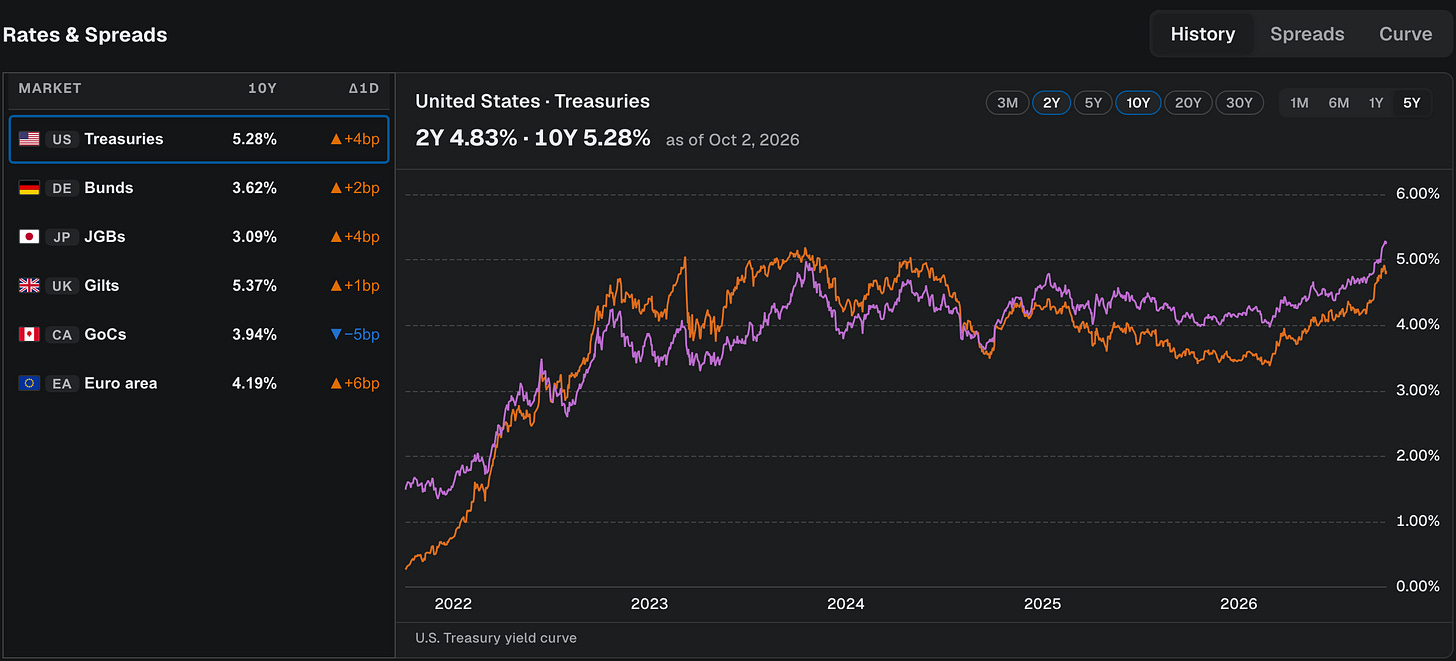
Task: Click the CA country code badge
Action: point(62,335)
